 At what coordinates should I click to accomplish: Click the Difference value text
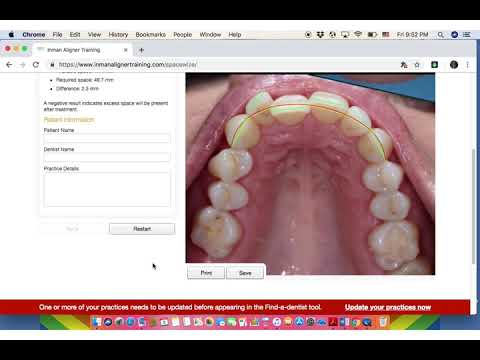tap(77, 89)
